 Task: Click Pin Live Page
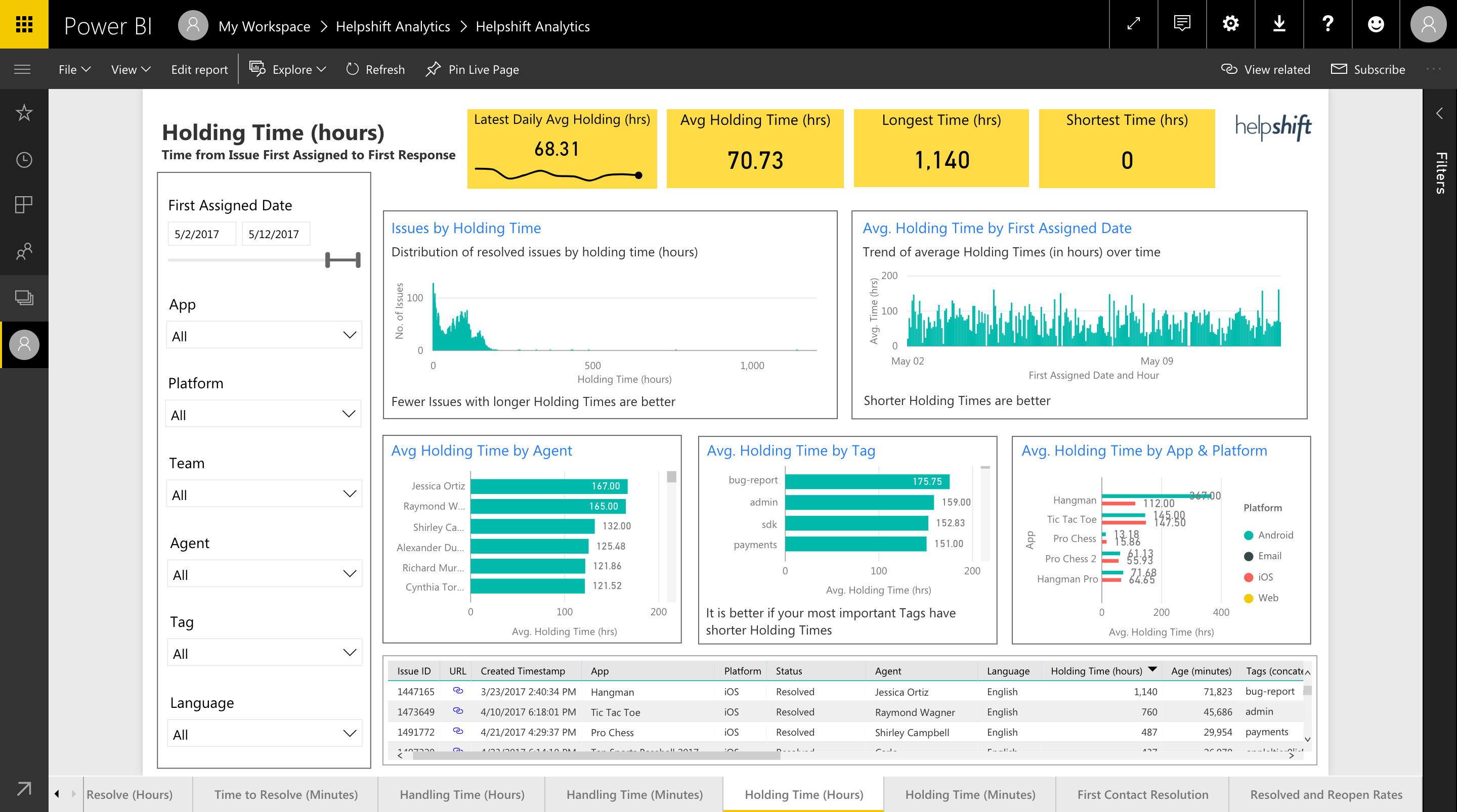(473, 70)
